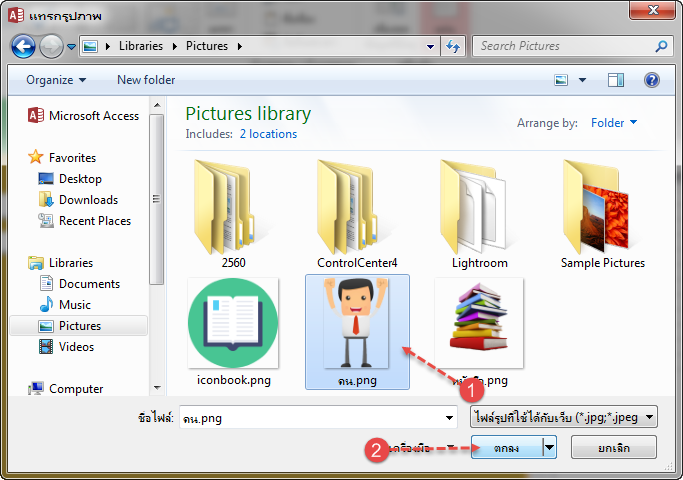
Task: Toggle the preview pane icon
Action: point(616,80)
